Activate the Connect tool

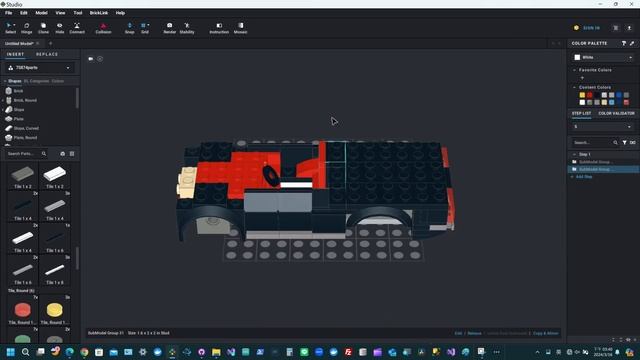(x=77, y=28)
